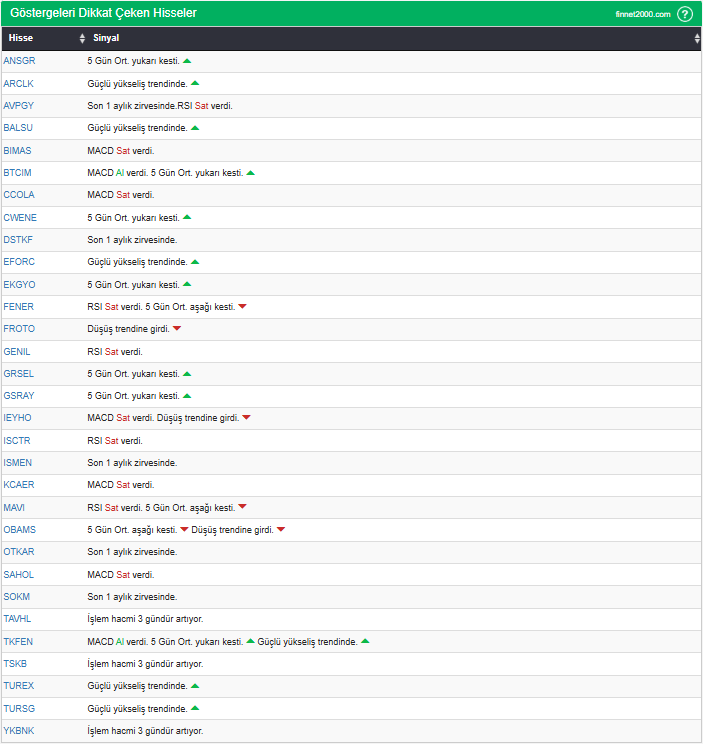Click red down arrow in FROTO row
Screen dimensions: 703x744
click(177, 329)
